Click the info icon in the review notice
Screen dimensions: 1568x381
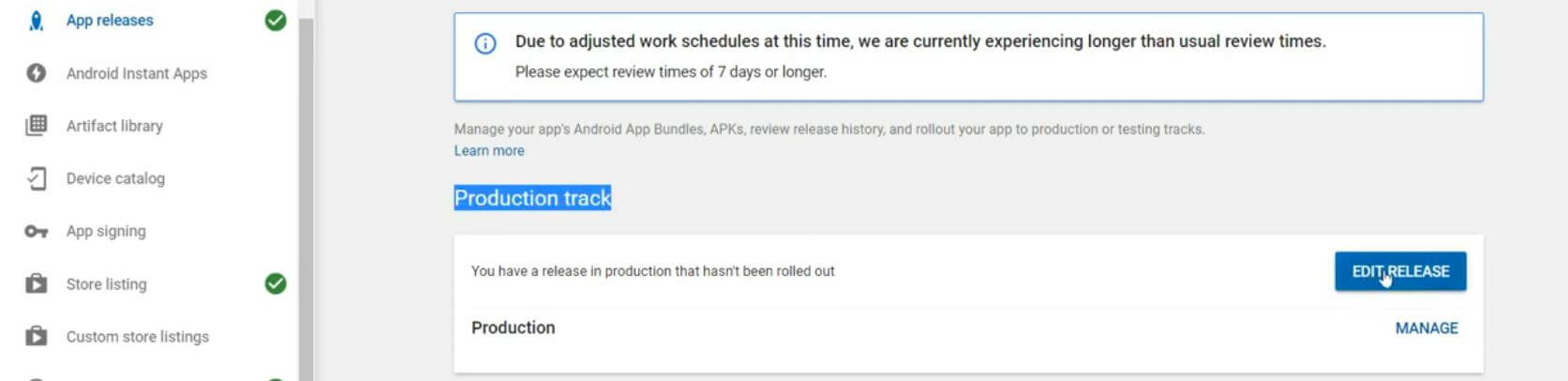click(x=485, y=43)
